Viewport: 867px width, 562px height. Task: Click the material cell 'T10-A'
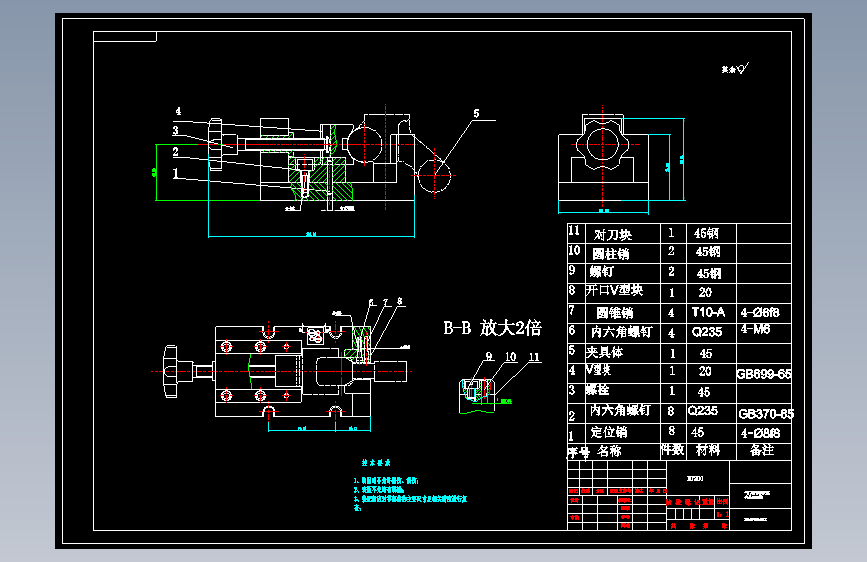tap(708, 313)
